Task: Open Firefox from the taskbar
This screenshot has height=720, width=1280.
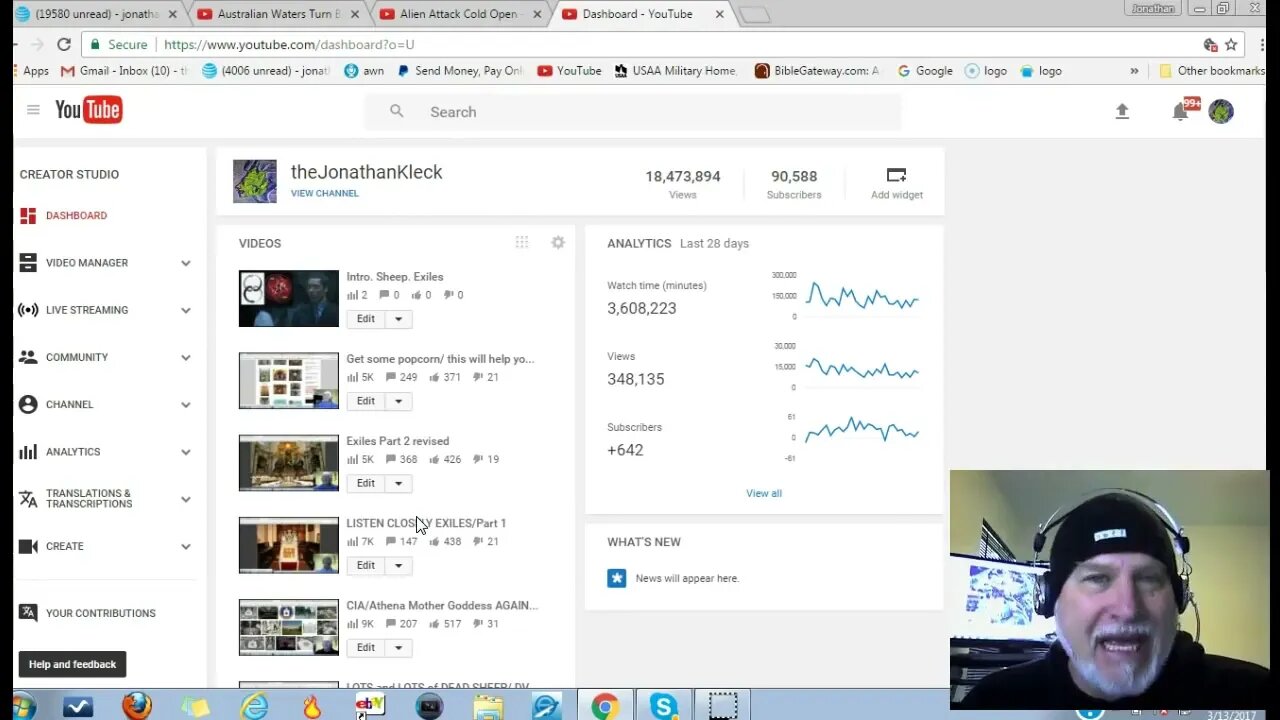Action: coord(137,706)
